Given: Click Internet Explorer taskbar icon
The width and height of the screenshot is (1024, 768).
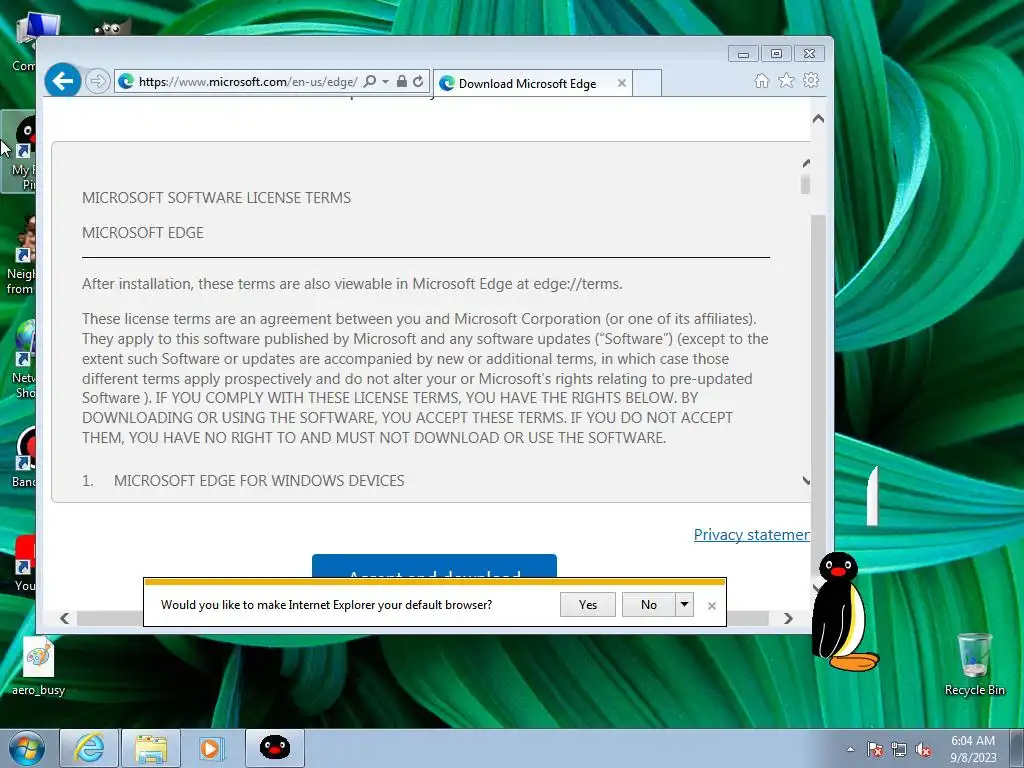Looking at the screenshot, I should (x=89, y=748).
